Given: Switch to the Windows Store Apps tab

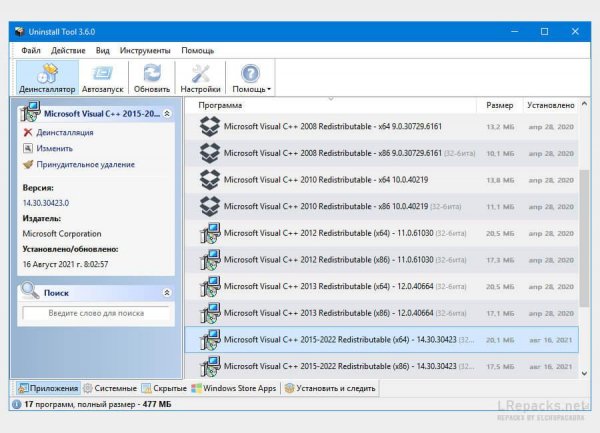Looking at the screenshot, I should (234, 388).
